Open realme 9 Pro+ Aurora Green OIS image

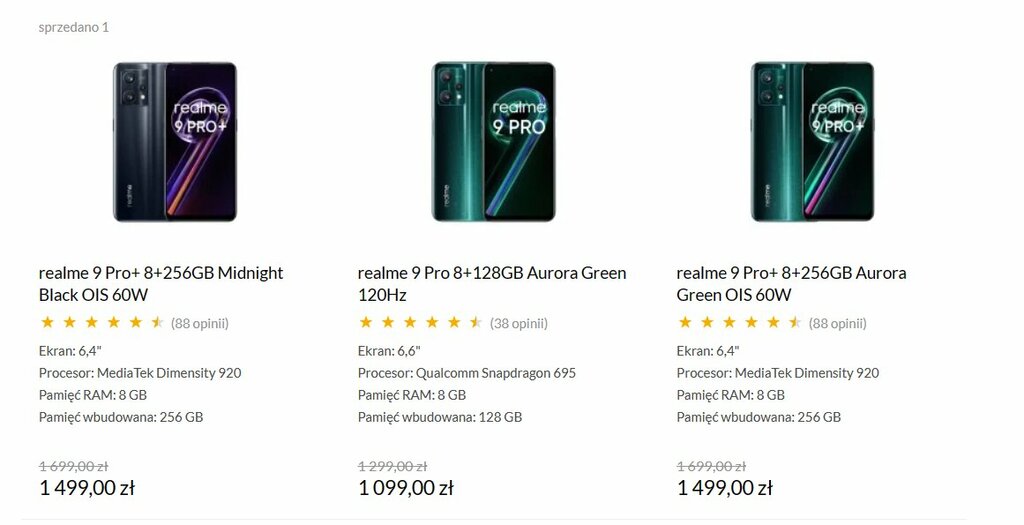[x=812, y=142]
